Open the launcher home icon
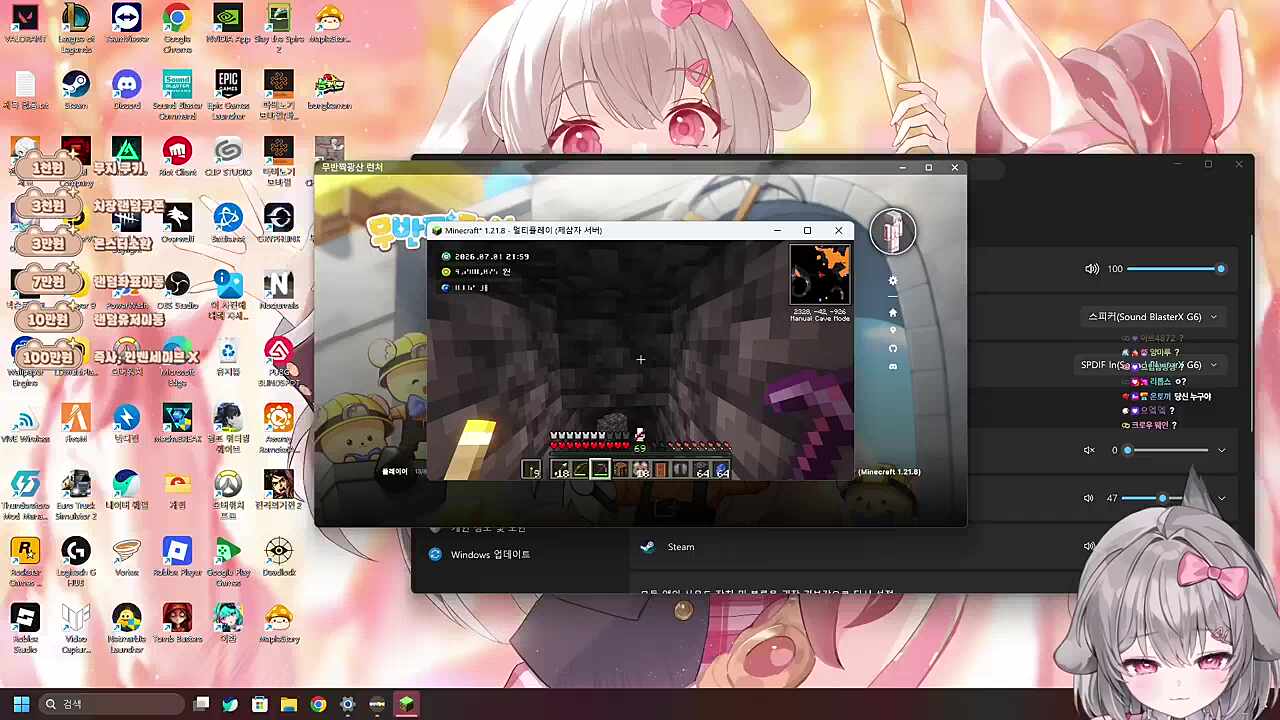Viewport: 1280px width, 720px height. (893, 313)
